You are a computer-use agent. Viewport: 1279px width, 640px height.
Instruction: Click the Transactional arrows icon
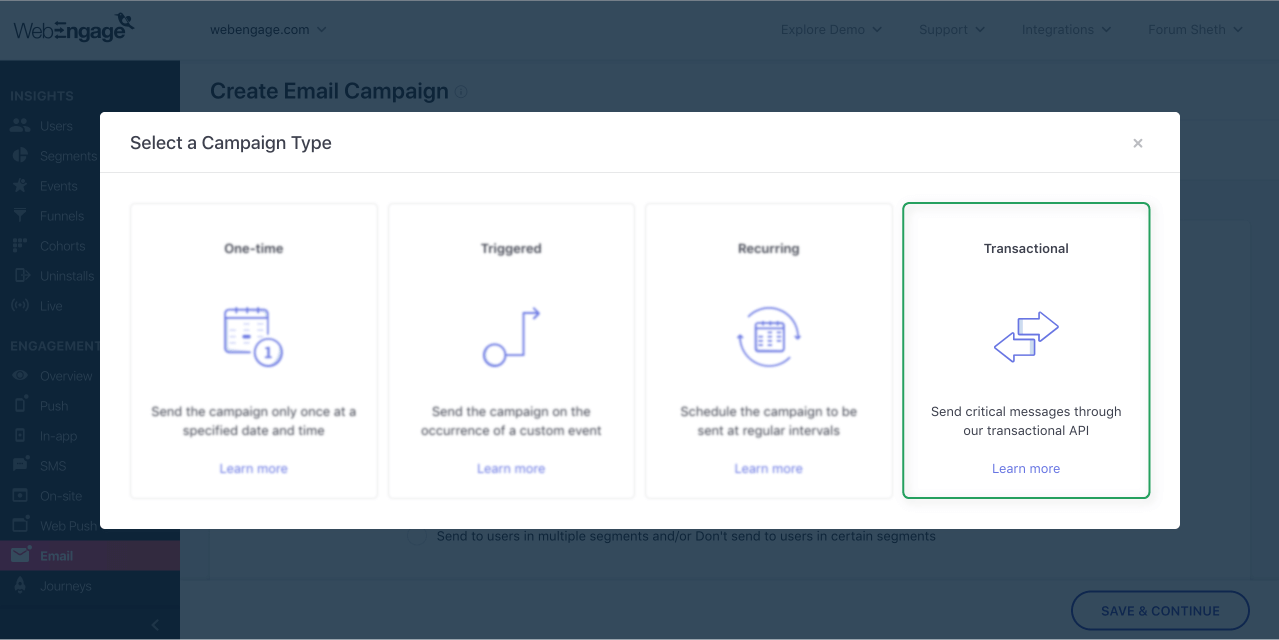(1026, 337)
